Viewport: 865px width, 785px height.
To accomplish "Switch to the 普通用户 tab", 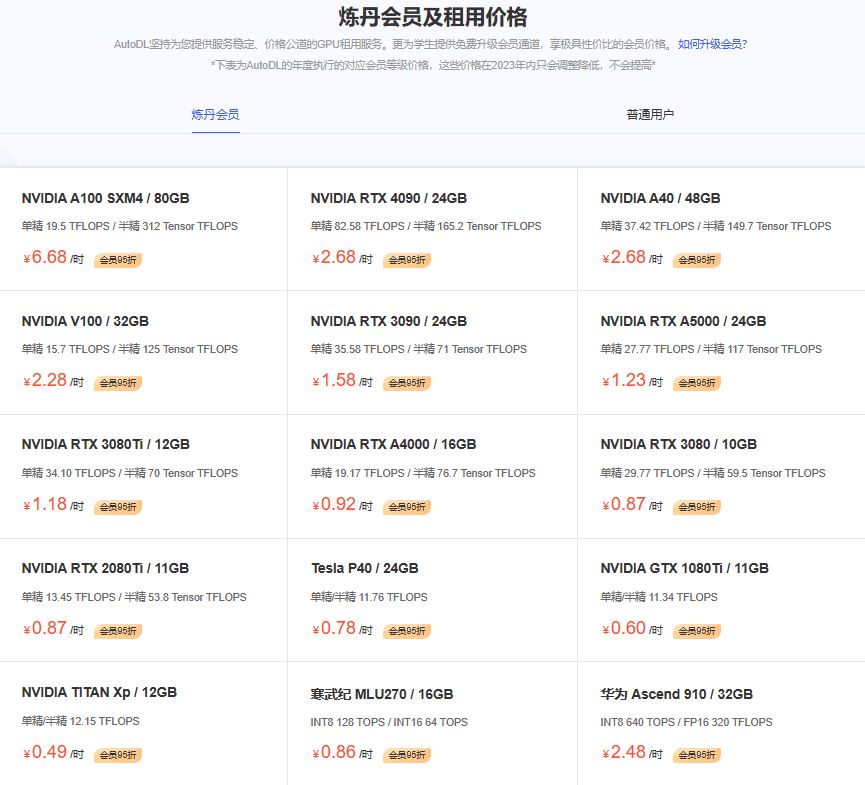I will [650, 115].
